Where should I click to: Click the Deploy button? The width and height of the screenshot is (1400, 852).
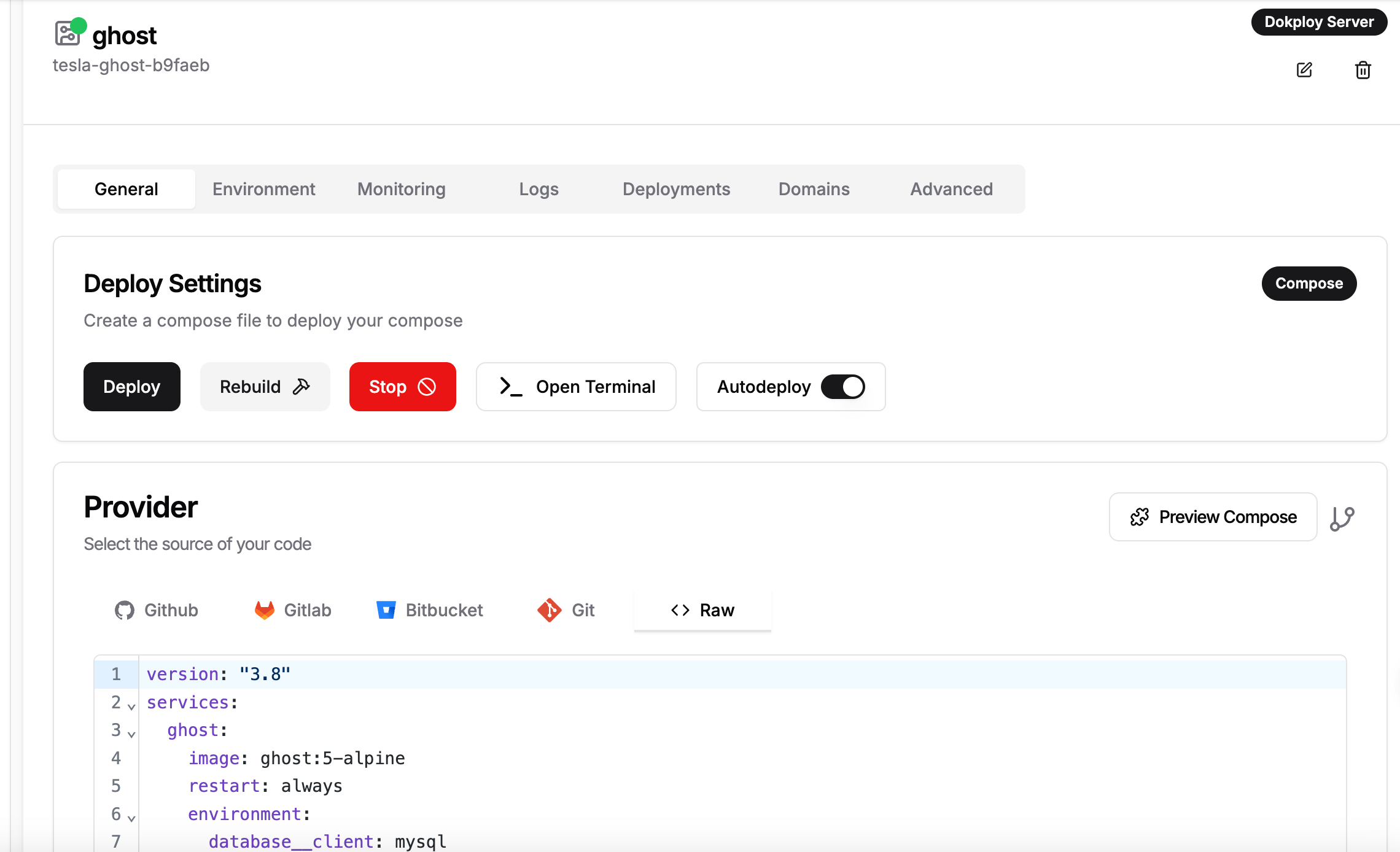pyautogui.click(x=132, y=387)
